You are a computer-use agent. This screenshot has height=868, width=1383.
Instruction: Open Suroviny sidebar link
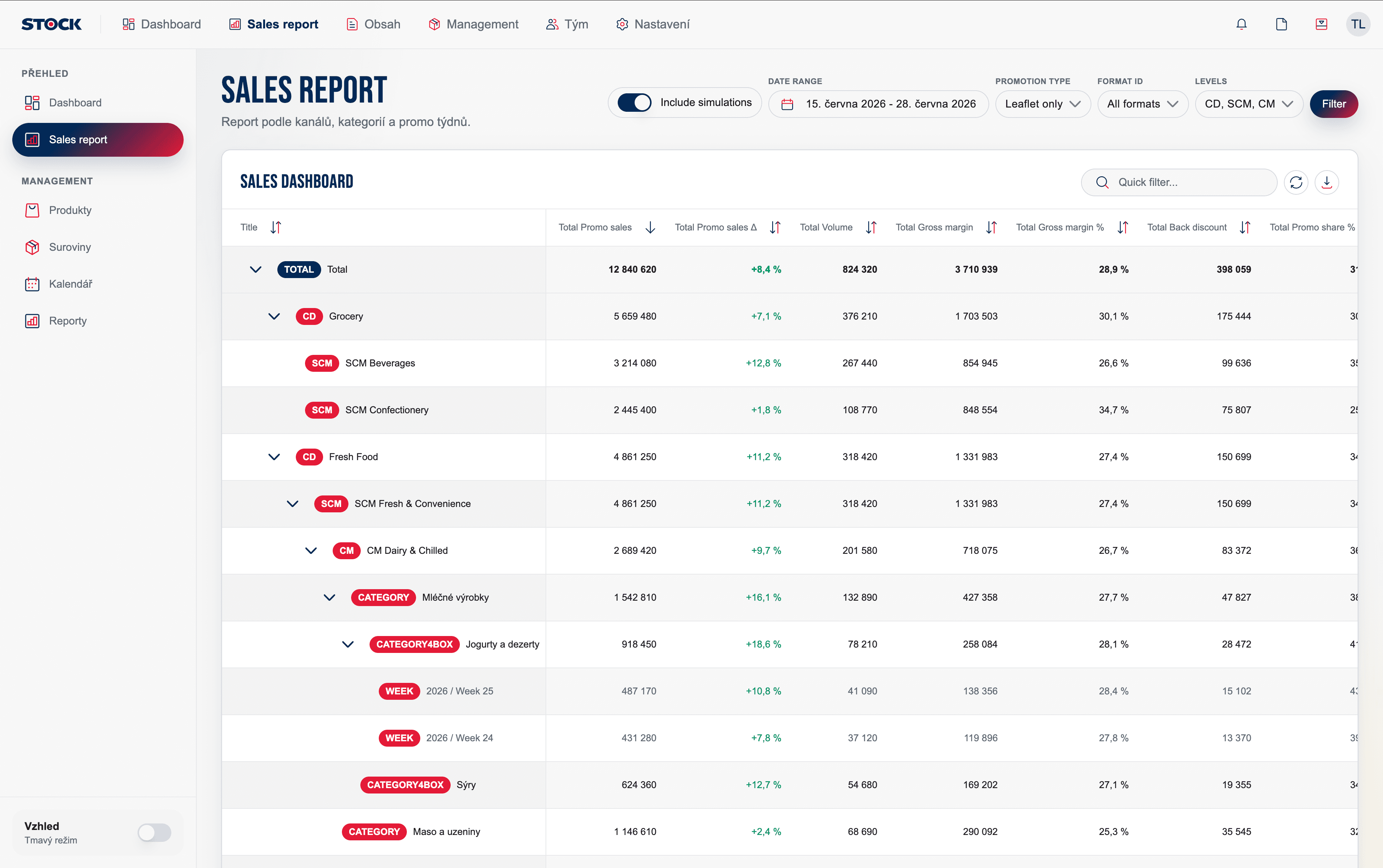[70, 247]
